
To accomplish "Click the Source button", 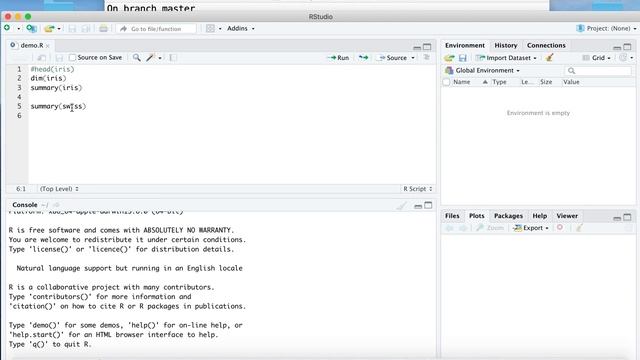I will (393, 58).
